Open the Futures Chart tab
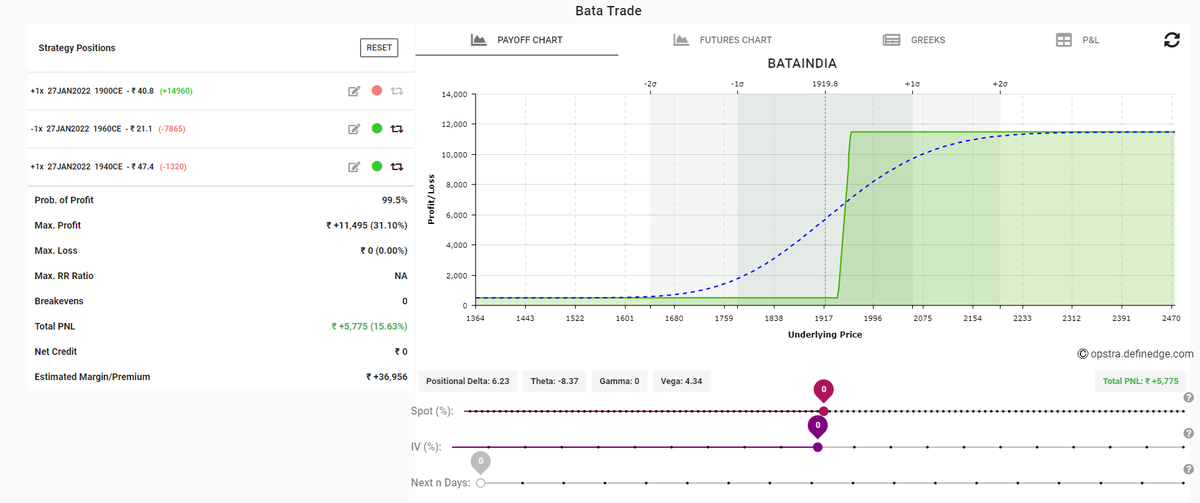 tap(722, 40)
